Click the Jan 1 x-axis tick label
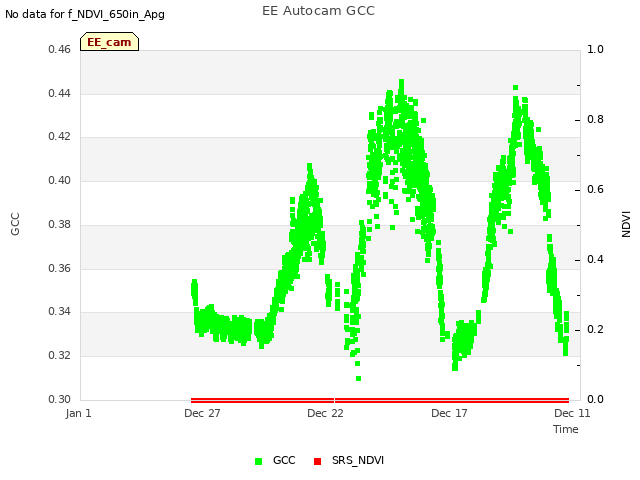Image resolution: width=640 pixels, height=480 pixels. (78, 413)
